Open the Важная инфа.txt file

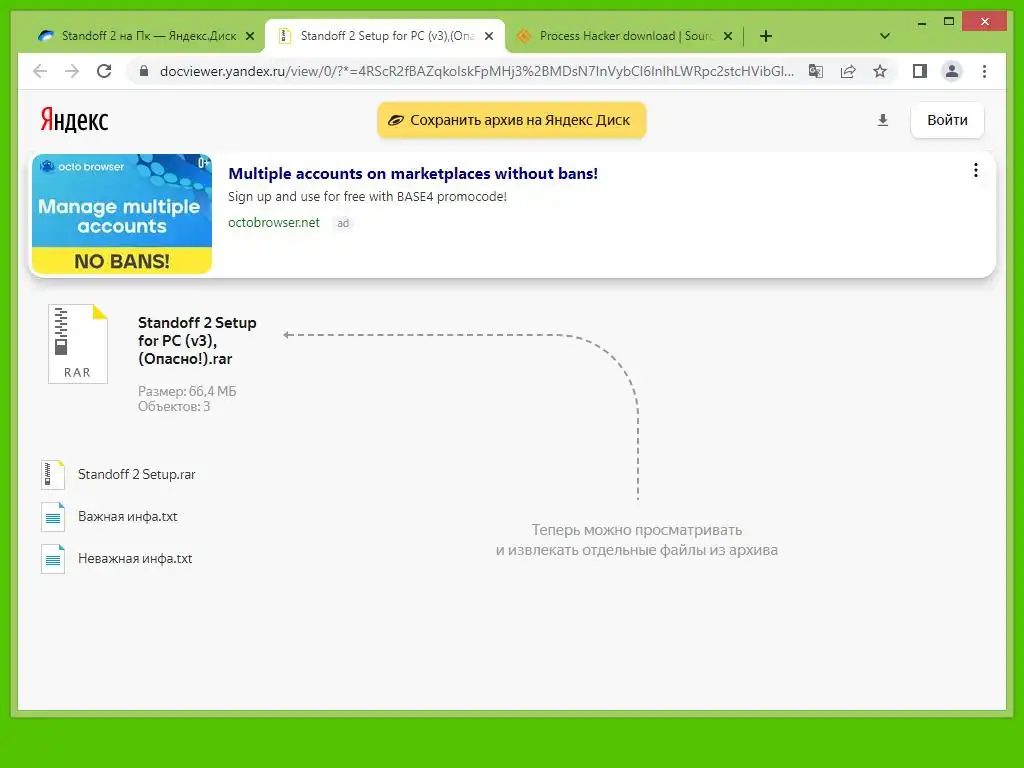click(127, 517)
